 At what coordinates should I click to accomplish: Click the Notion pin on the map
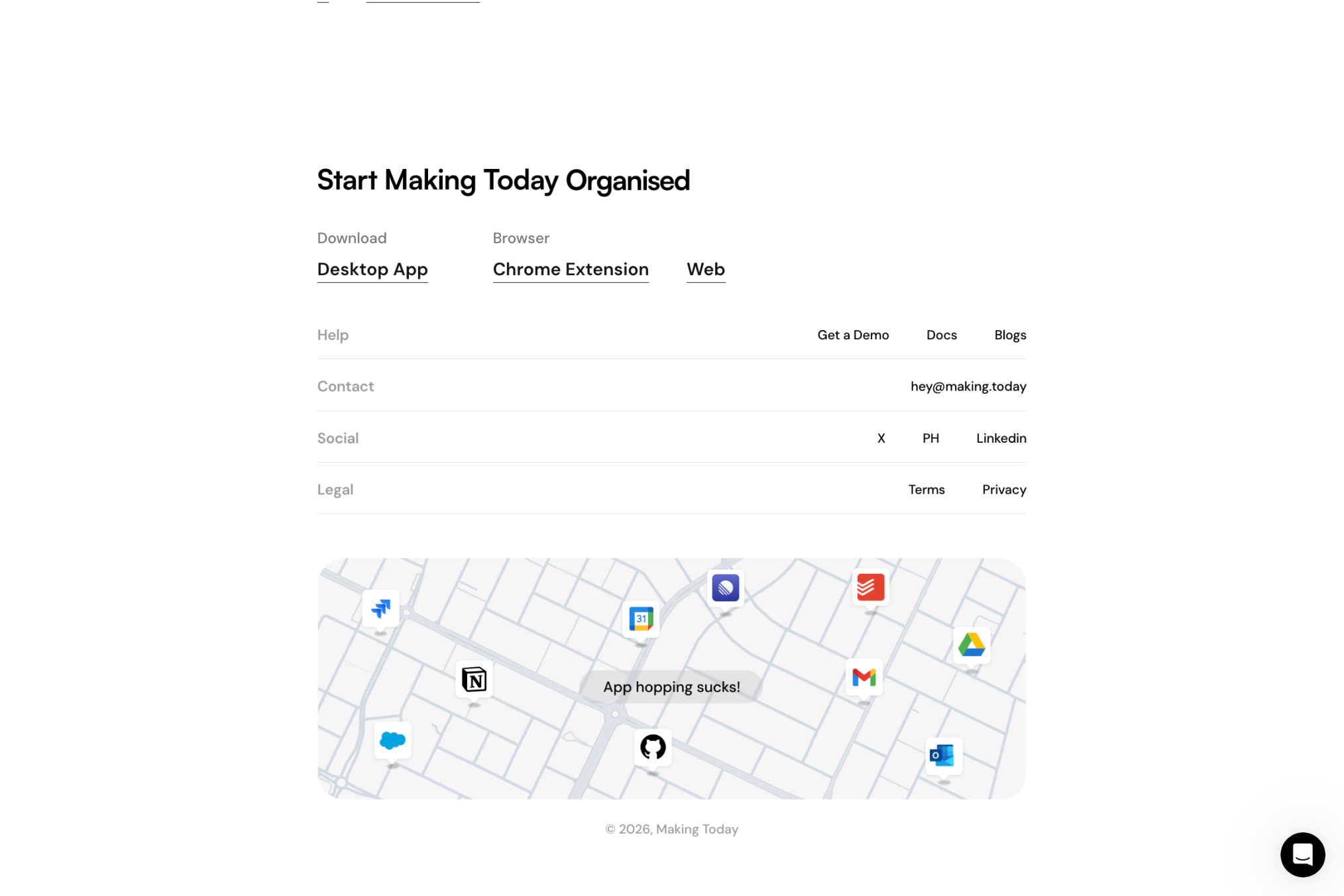(x=473, y=679)
